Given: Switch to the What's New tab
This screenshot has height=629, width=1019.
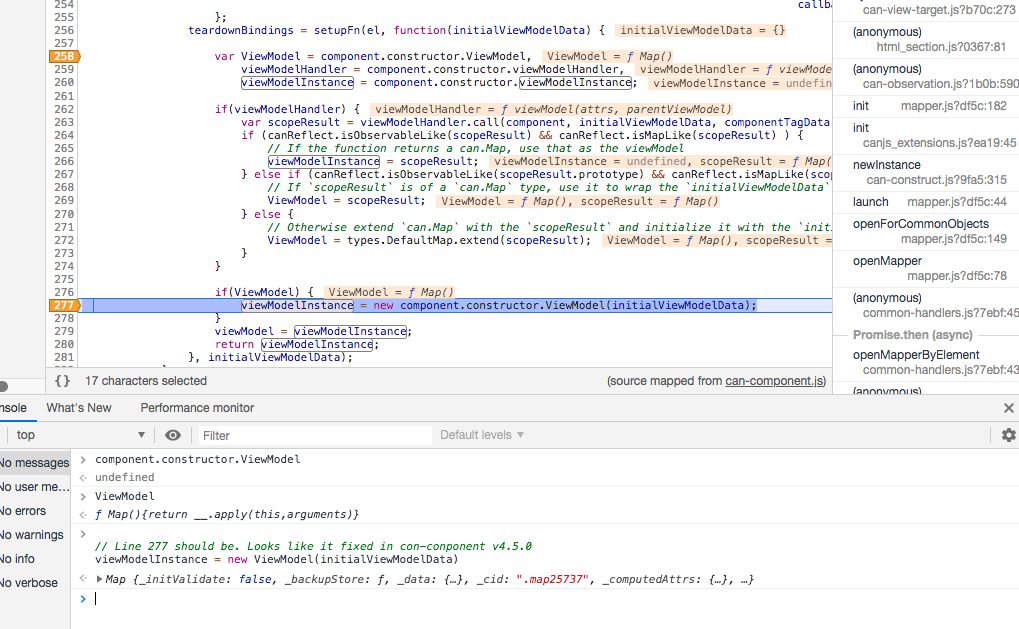Looking at the screenshot, I should [79, 408].
